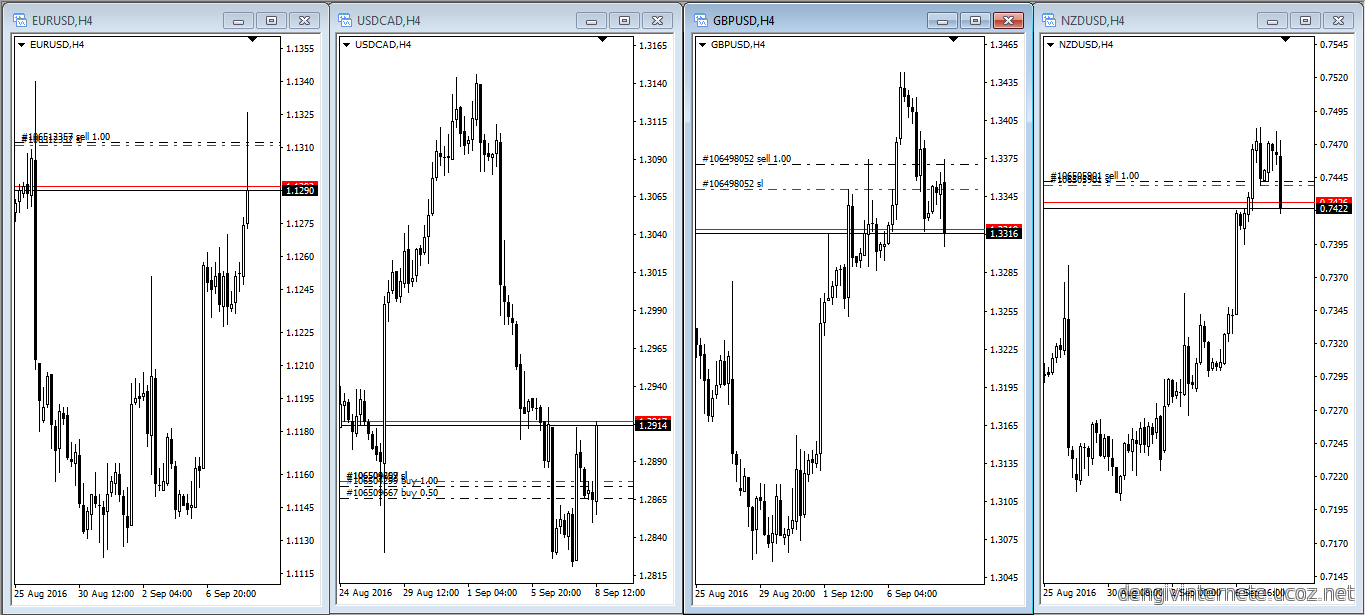Image resolution: width=1365 pixels, height=615 pixels.
Task: Click the chart shift triangle on the GBPUSD chart
Action: point(953,39)
